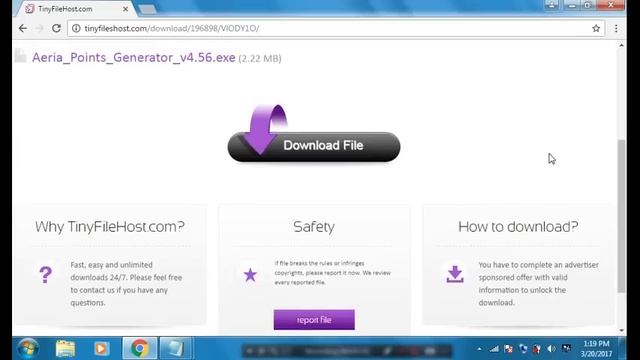Click Aeria_Points_Generator_v4.56.exe file link

click(x=133, y=58)
